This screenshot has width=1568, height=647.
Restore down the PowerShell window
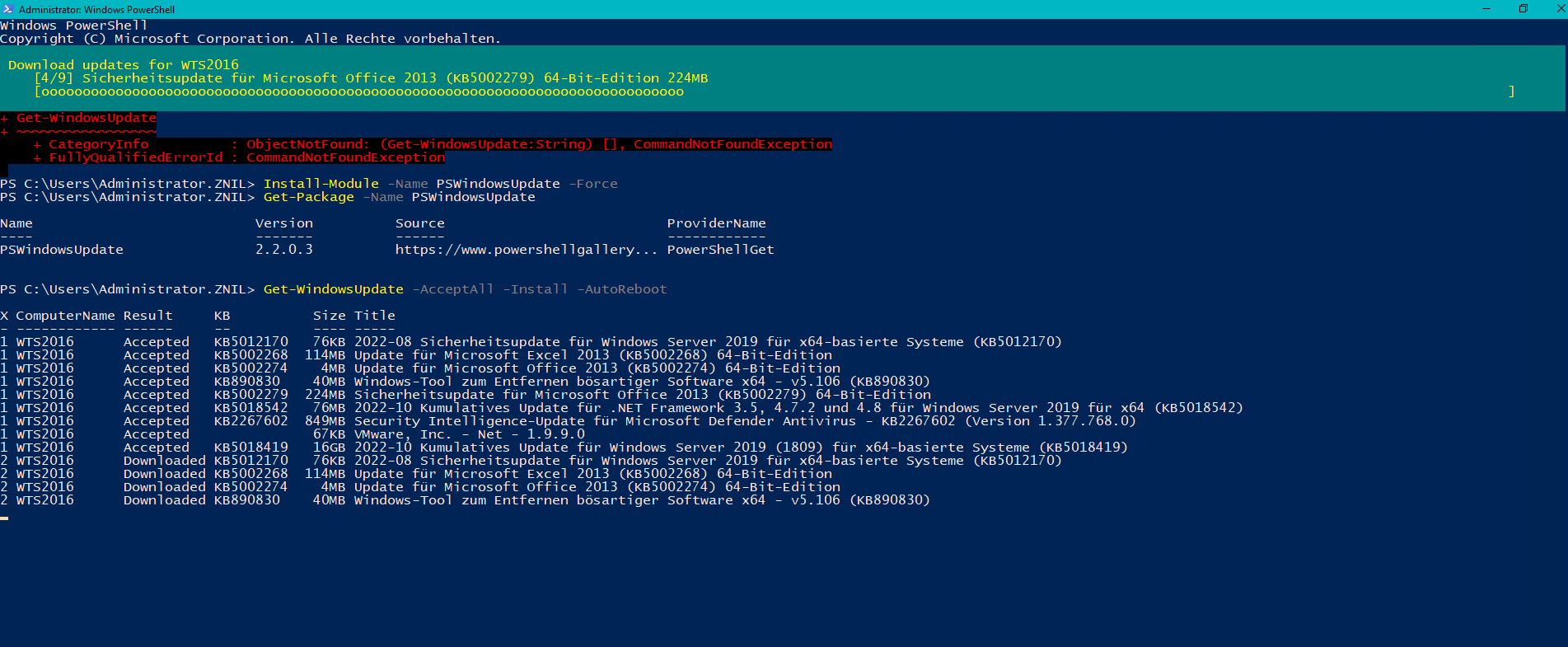pos(1524,9)
